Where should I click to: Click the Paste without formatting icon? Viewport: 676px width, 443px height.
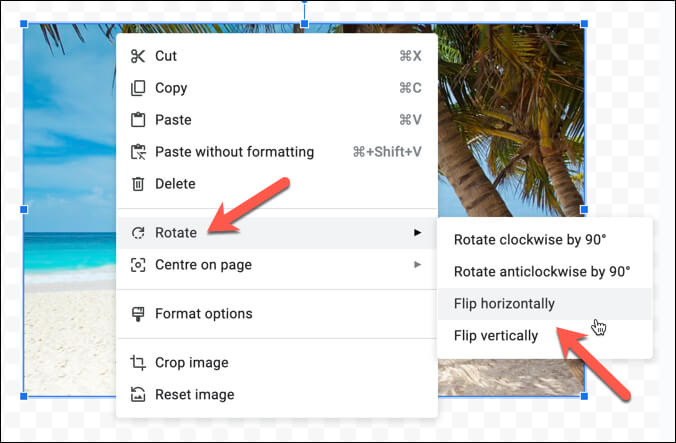pos(138,152)
